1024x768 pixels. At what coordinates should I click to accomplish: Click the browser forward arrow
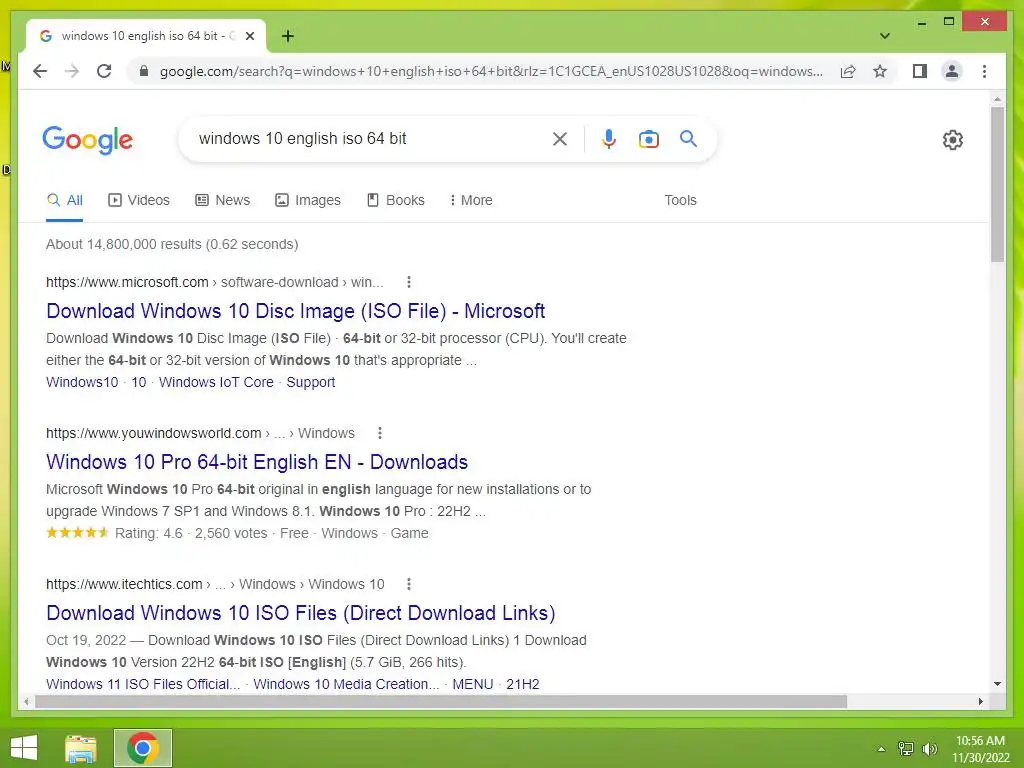click(x=72, y=71)
